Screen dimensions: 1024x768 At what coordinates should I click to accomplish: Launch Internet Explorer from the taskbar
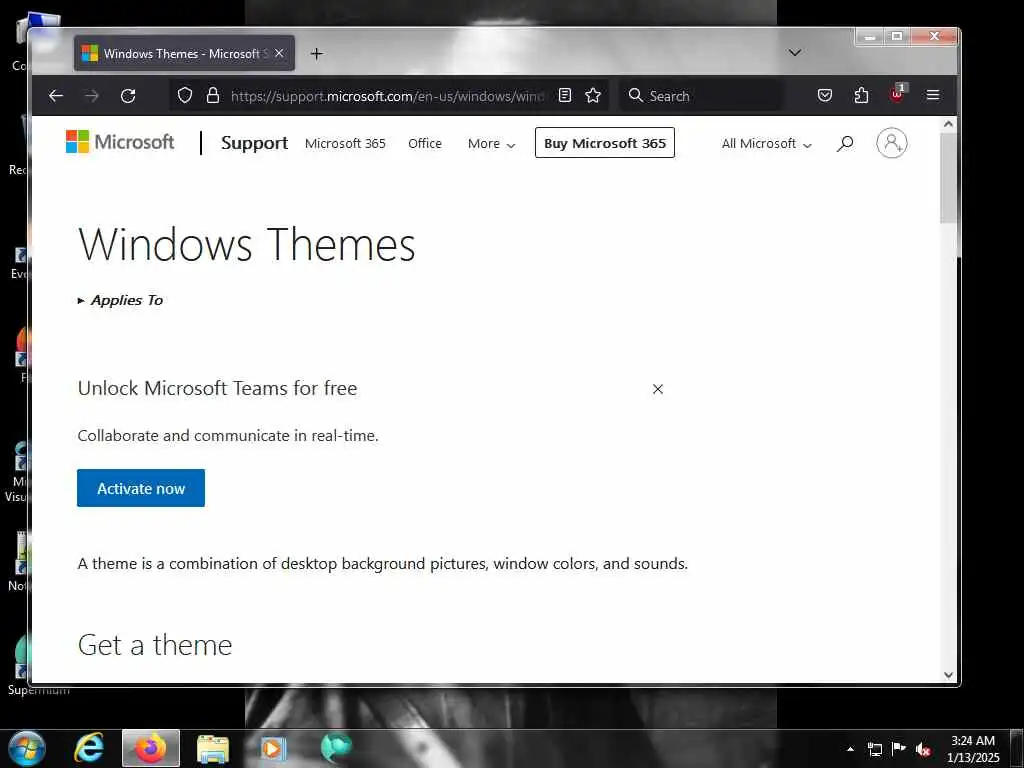coord(88,748)
